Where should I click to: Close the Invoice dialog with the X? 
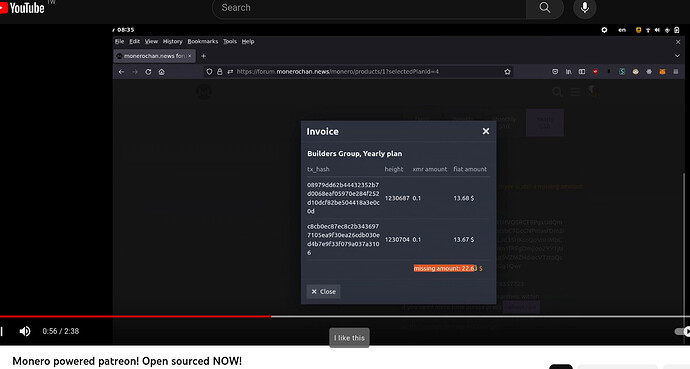(486, 131)
